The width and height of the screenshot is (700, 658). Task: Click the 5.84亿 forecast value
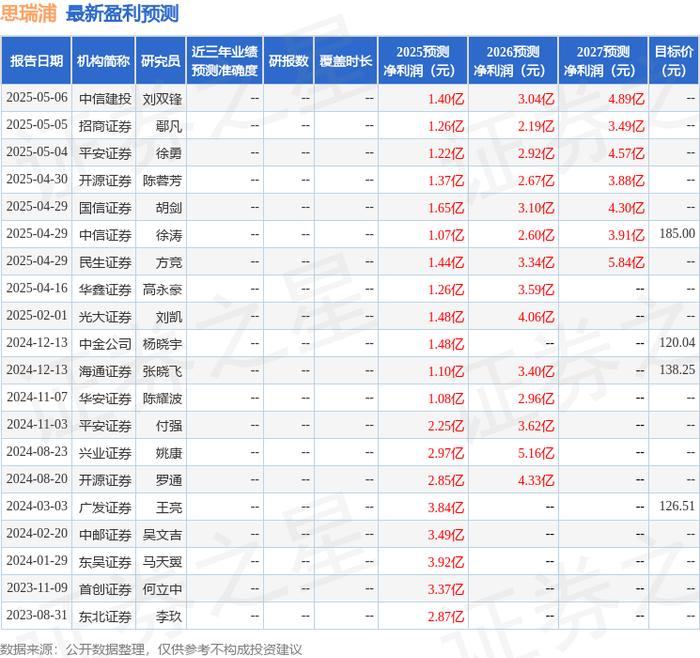coord(626,262)
